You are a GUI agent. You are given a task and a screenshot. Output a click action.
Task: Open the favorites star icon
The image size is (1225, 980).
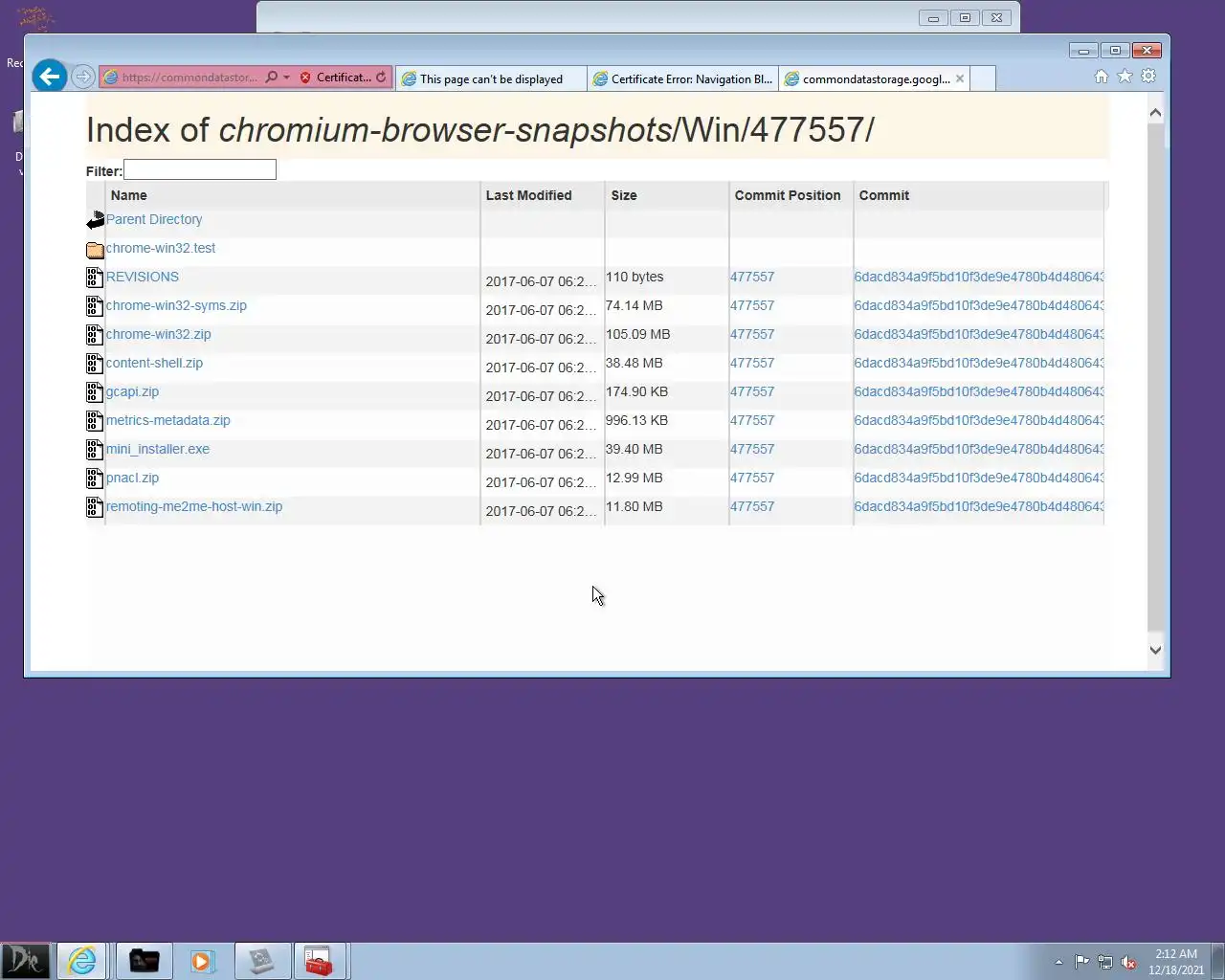(x=1125, y=77)
